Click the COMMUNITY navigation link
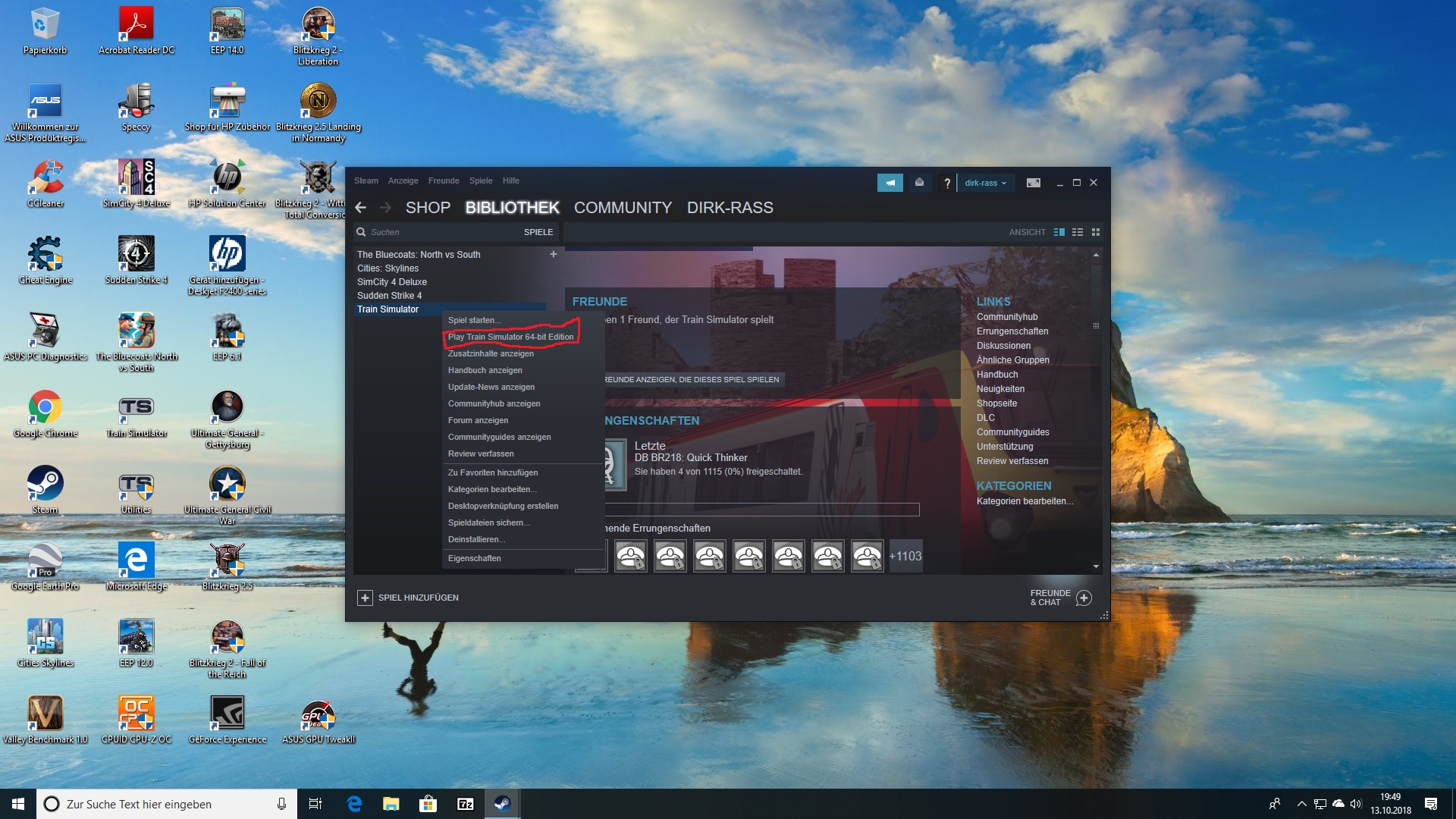 (x=623, y=208)
